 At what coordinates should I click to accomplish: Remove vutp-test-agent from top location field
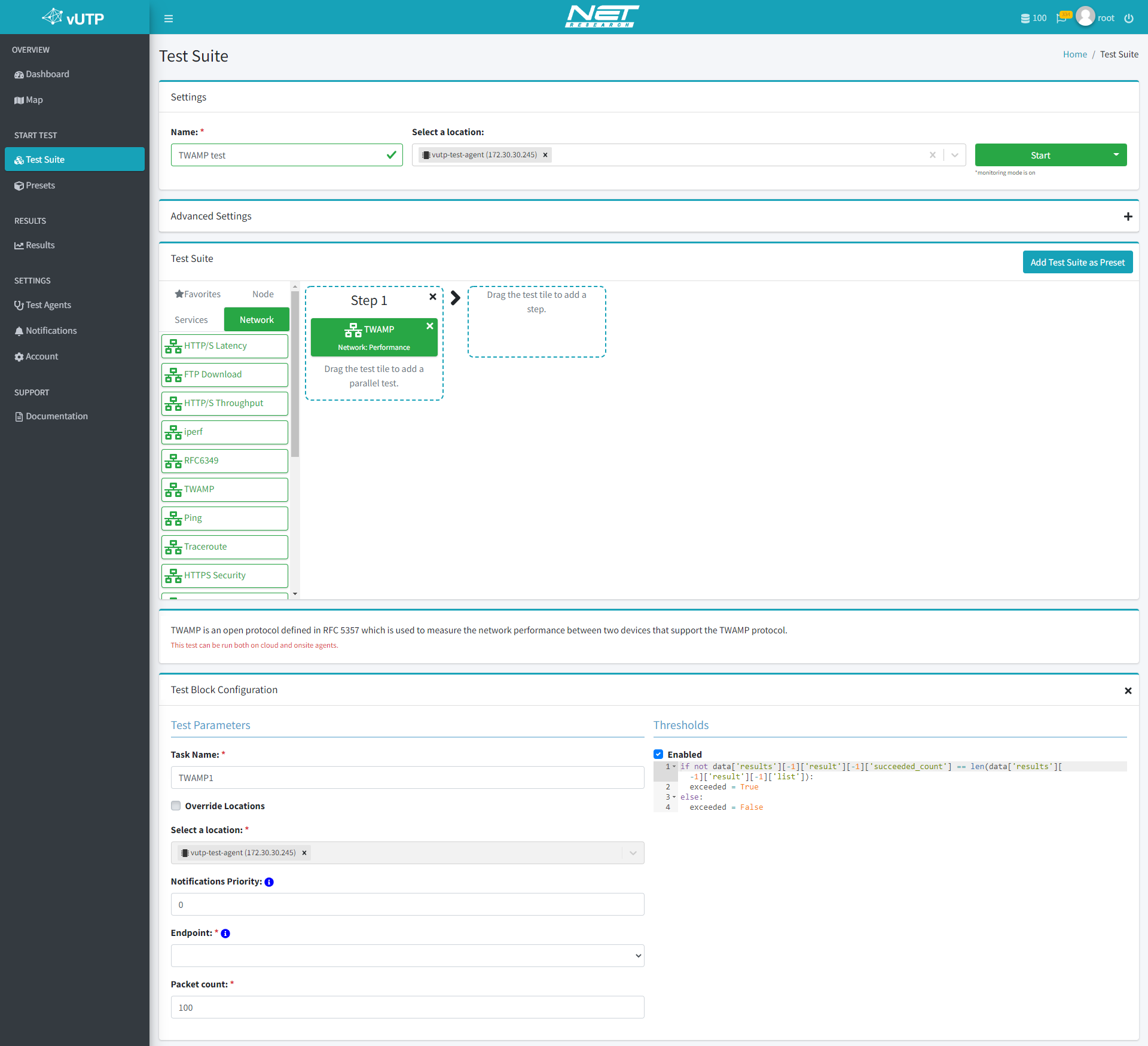coord(545,155)
